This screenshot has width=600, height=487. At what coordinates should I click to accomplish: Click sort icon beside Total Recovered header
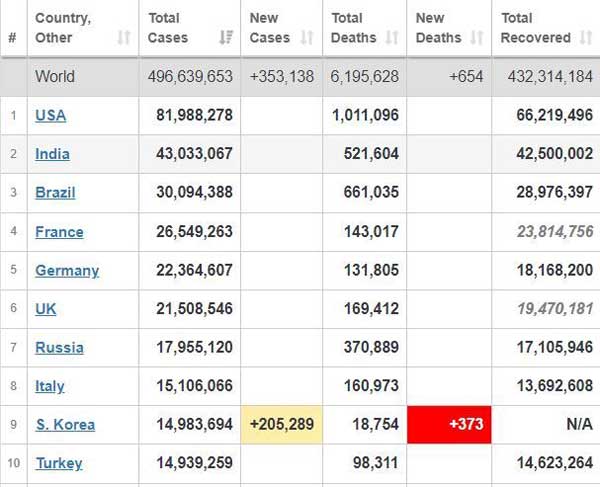[585, 38]
